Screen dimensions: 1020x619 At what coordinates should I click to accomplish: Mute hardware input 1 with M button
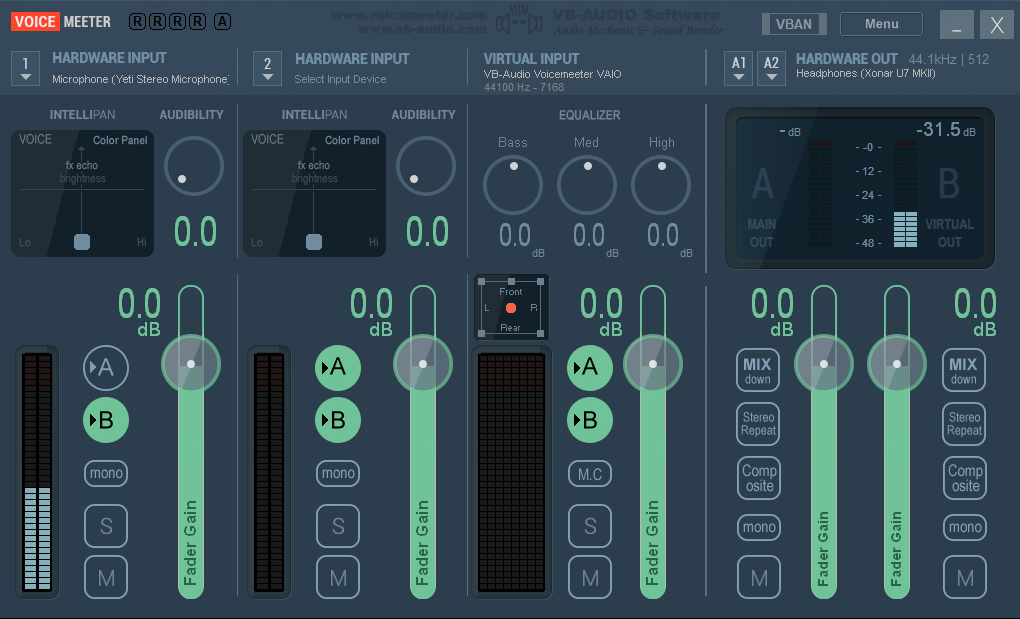(106, 577)
